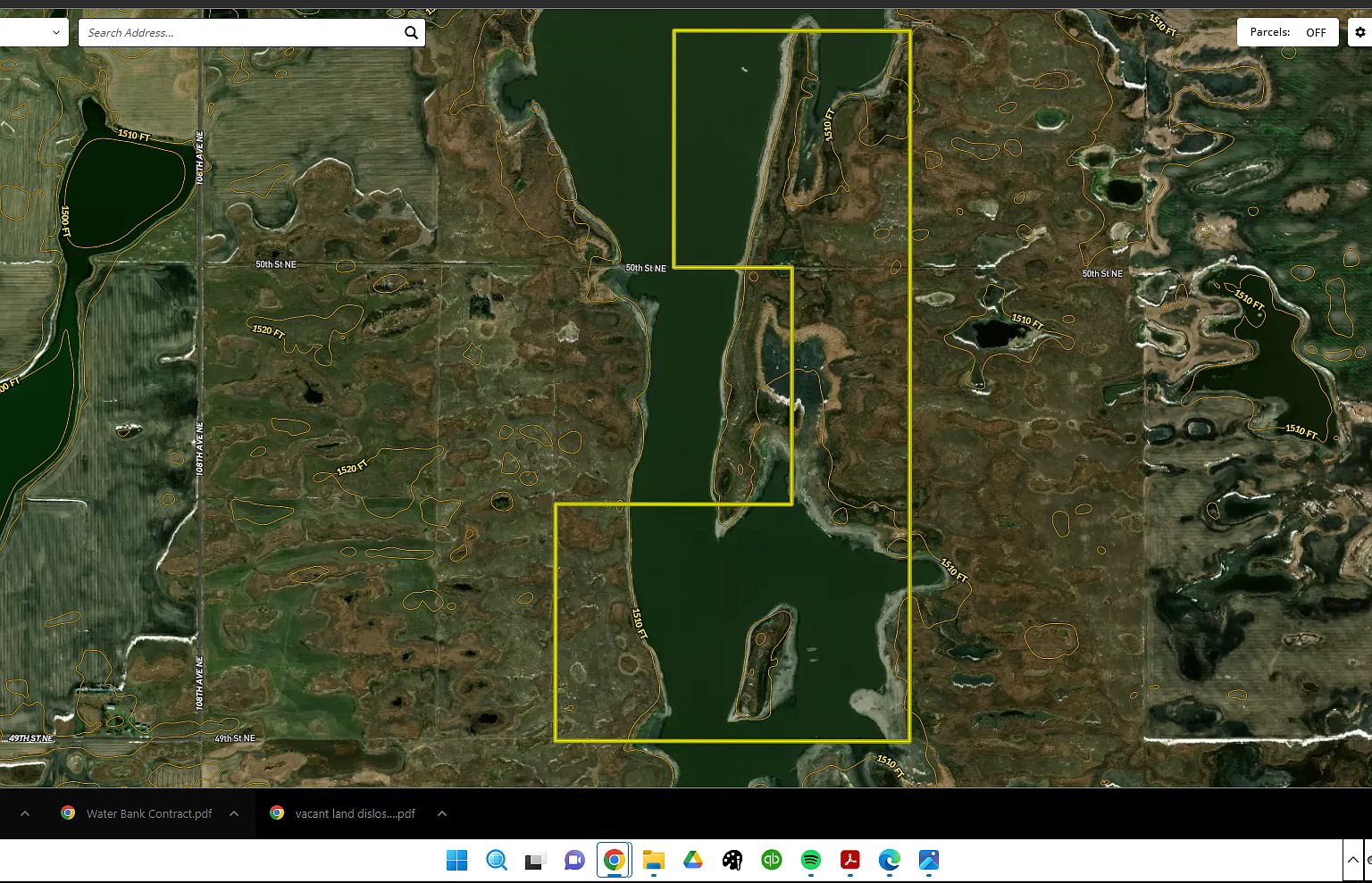Open the paint palette app icon
Viewport: 1372px width, 883px height.
[732, 860]
